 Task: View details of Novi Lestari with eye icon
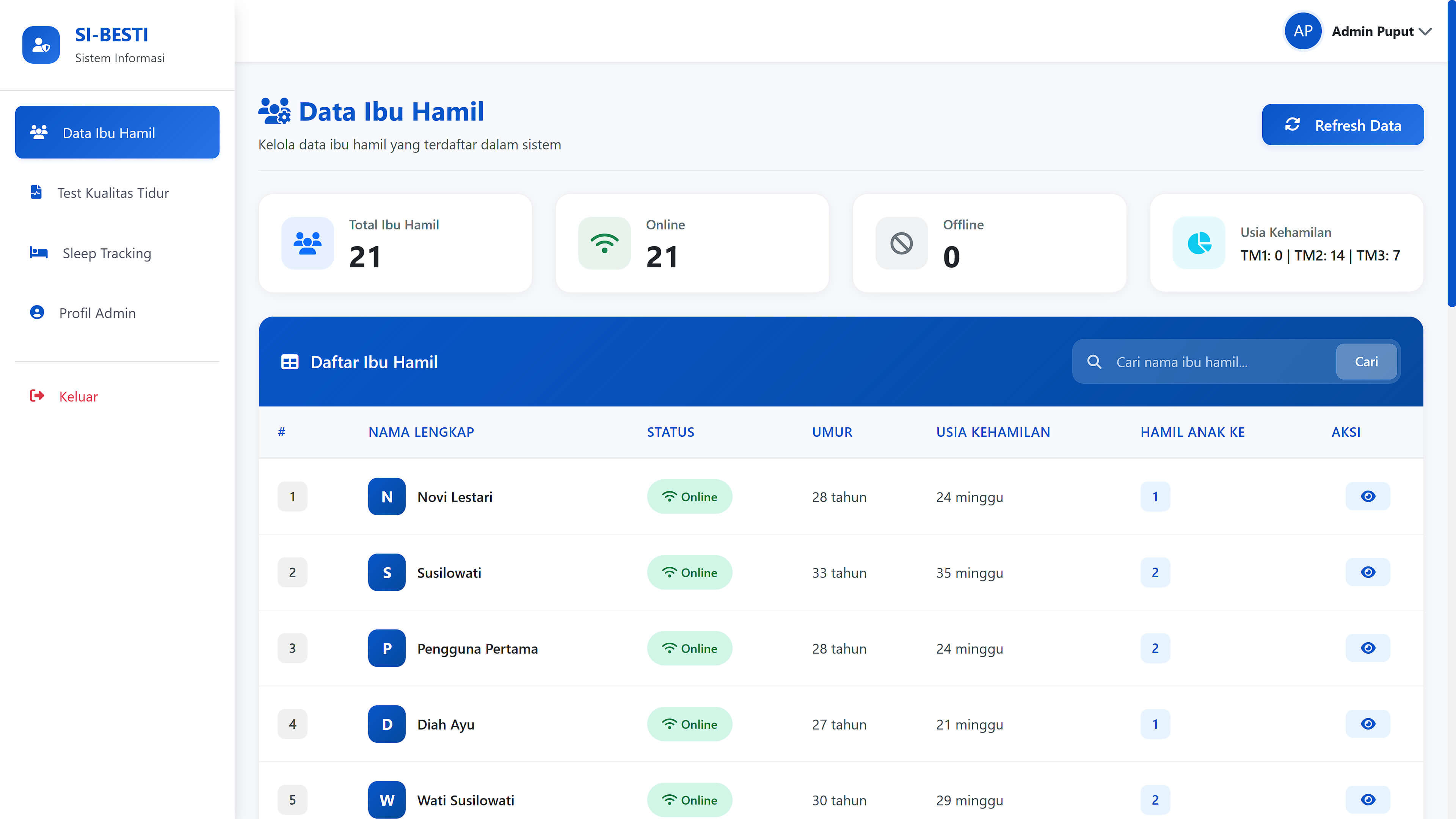point(1368,496)
